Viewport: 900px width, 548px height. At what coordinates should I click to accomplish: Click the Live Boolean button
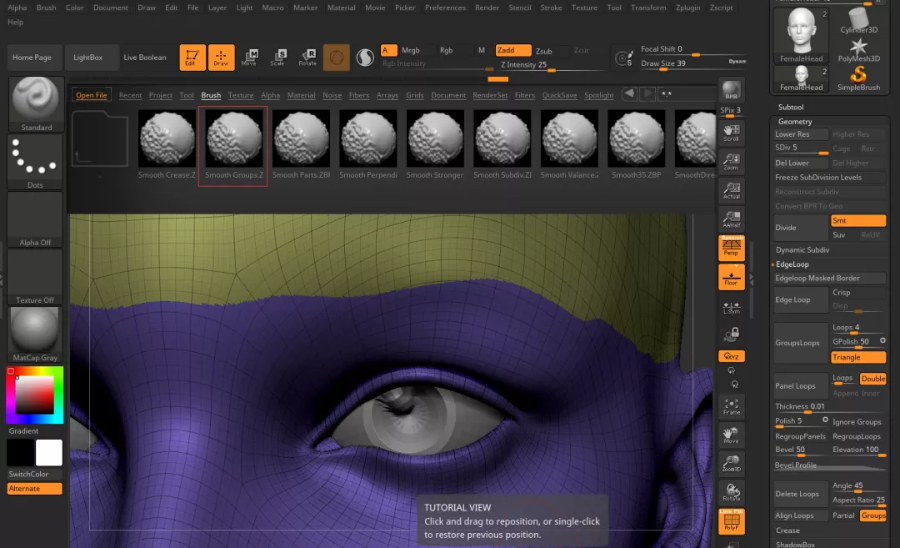145,57
